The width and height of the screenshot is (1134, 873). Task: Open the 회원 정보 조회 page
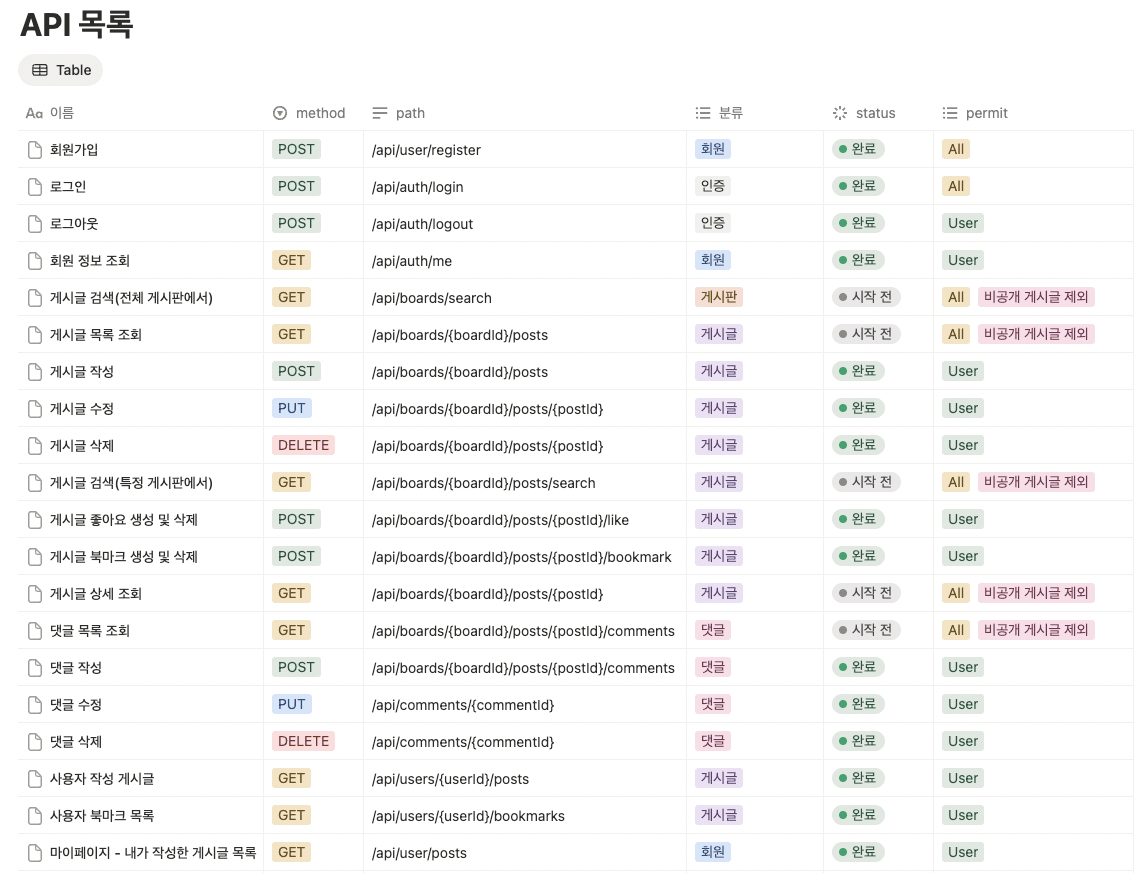pyautogui.click(x=90, y=261)
